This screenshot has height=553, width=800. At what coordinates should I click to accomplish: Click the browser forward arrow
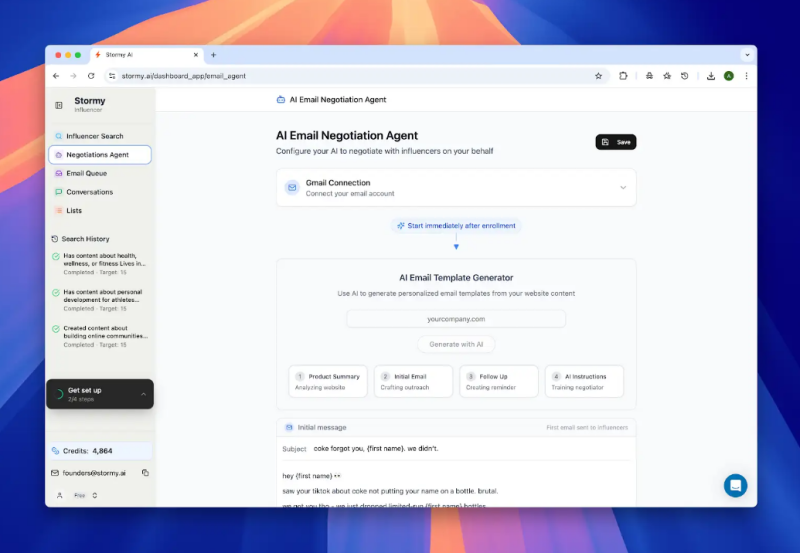pyautogui.click(x=73, y=76)
